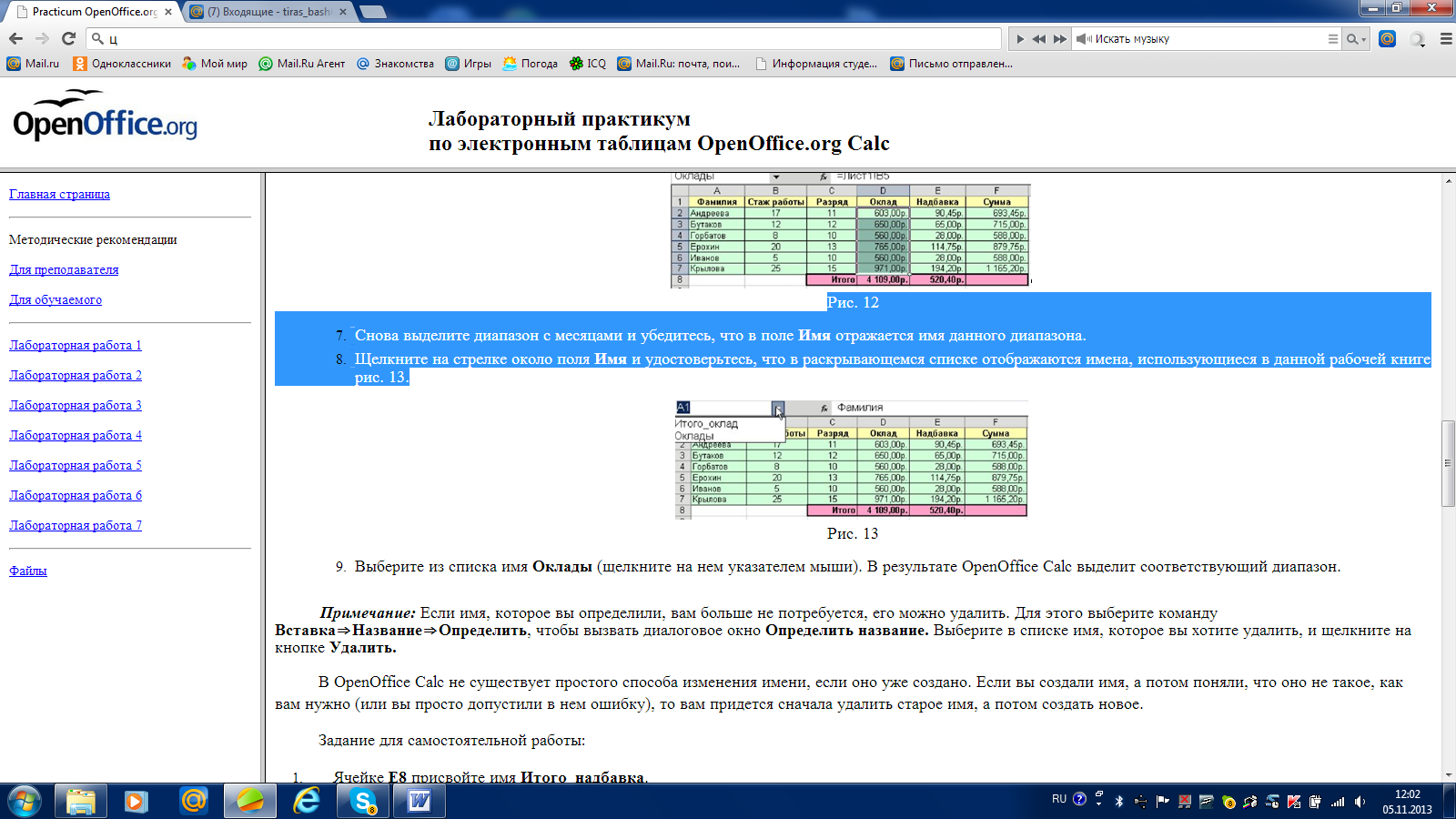The width and height of the screenshot is (1456, 819).
Task: Open the Mail.ru bookmark
Action: tap(33, 64)
